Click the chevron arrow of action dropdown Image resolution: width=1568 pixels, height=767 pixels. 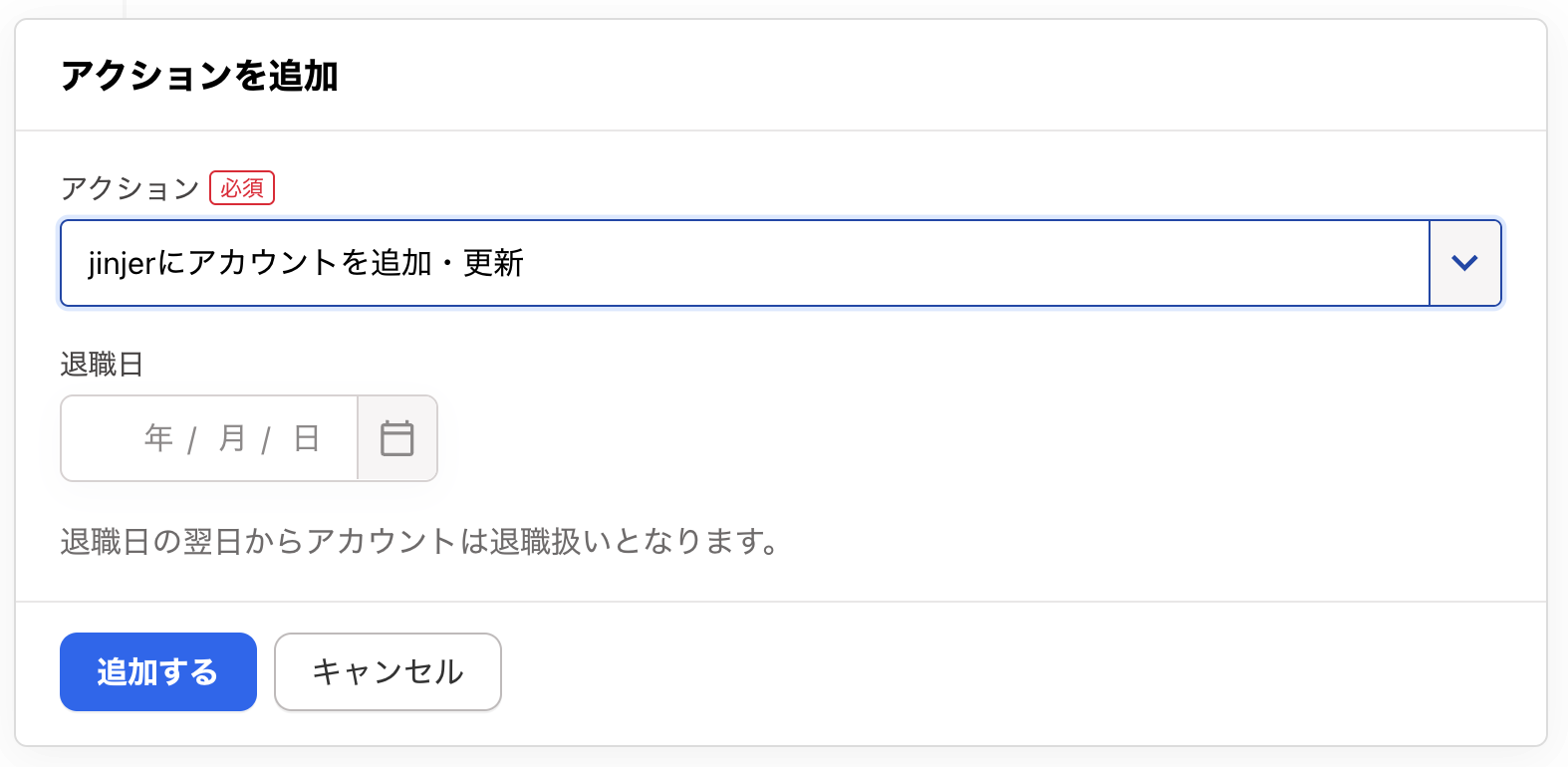[1464, 263]
